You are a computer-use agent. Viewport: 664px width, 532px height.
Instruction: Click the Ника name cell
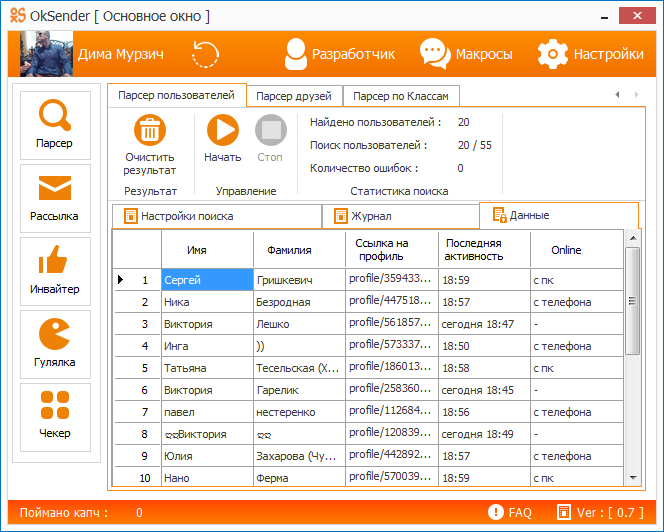[x=207, y=302]
